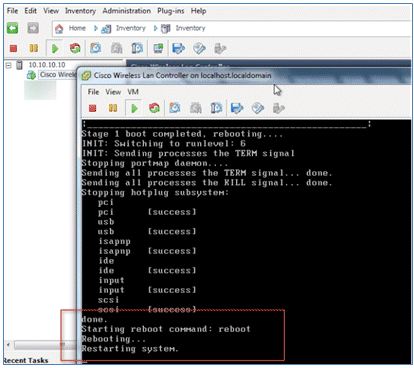Click the Reset button in main toolbar

coord(75,49)
